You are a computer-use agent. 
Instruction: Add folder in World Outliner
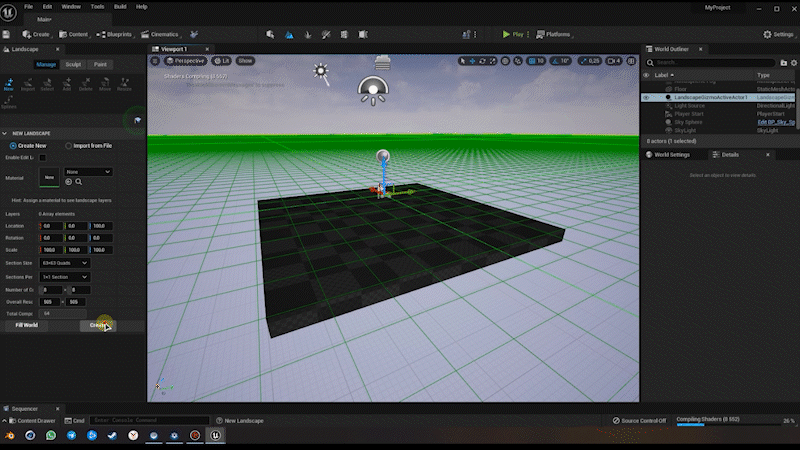784,63
